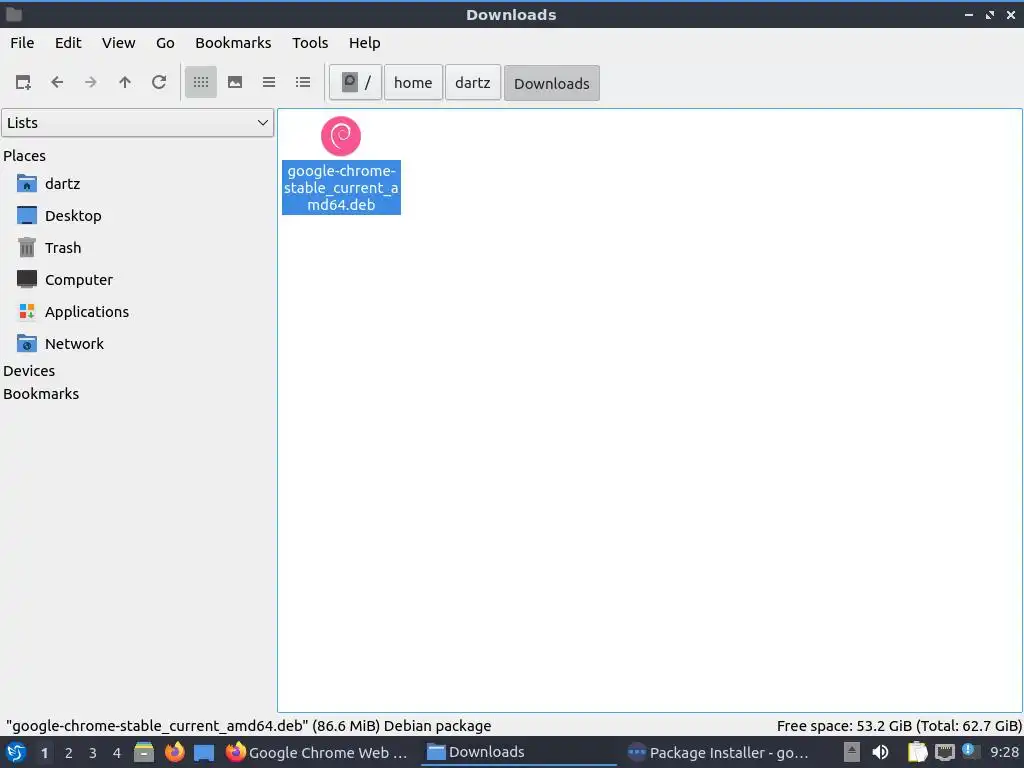Switch to workspace 1
This screenshot has height=768, width=1024.
point(44,753)
